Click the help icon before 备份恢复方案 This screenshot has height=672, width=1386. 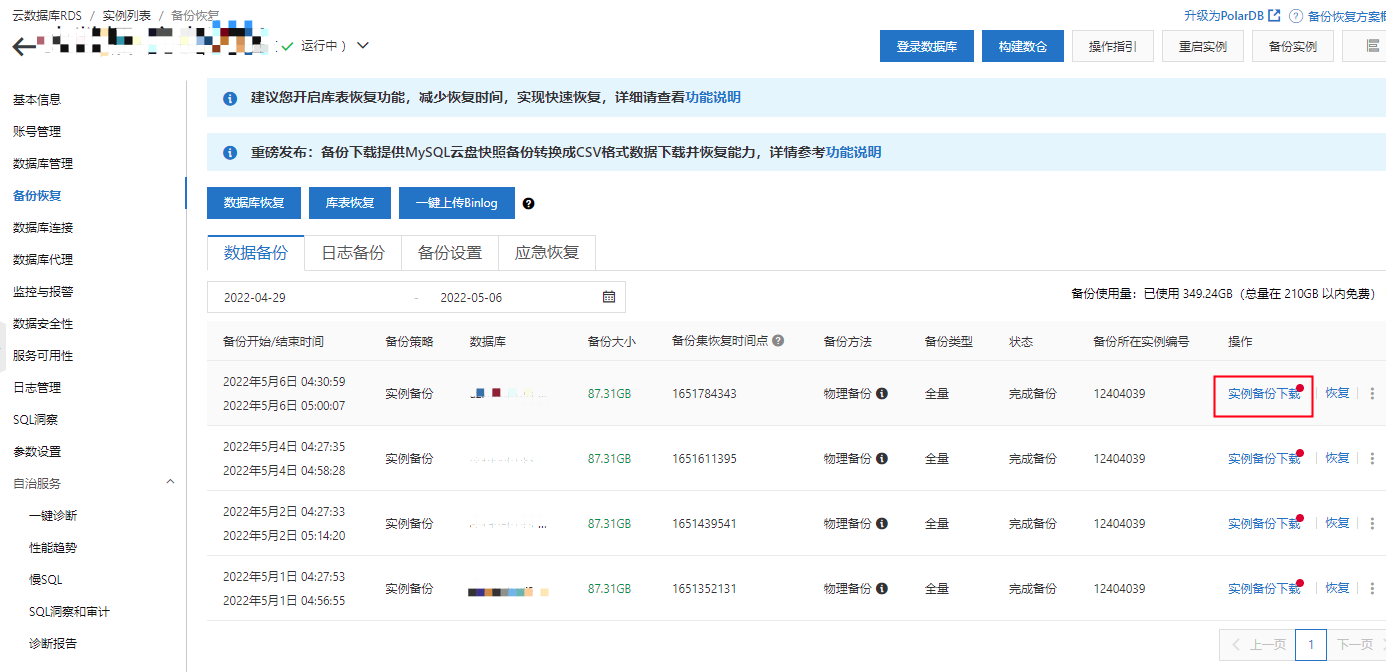[1296, 16]
